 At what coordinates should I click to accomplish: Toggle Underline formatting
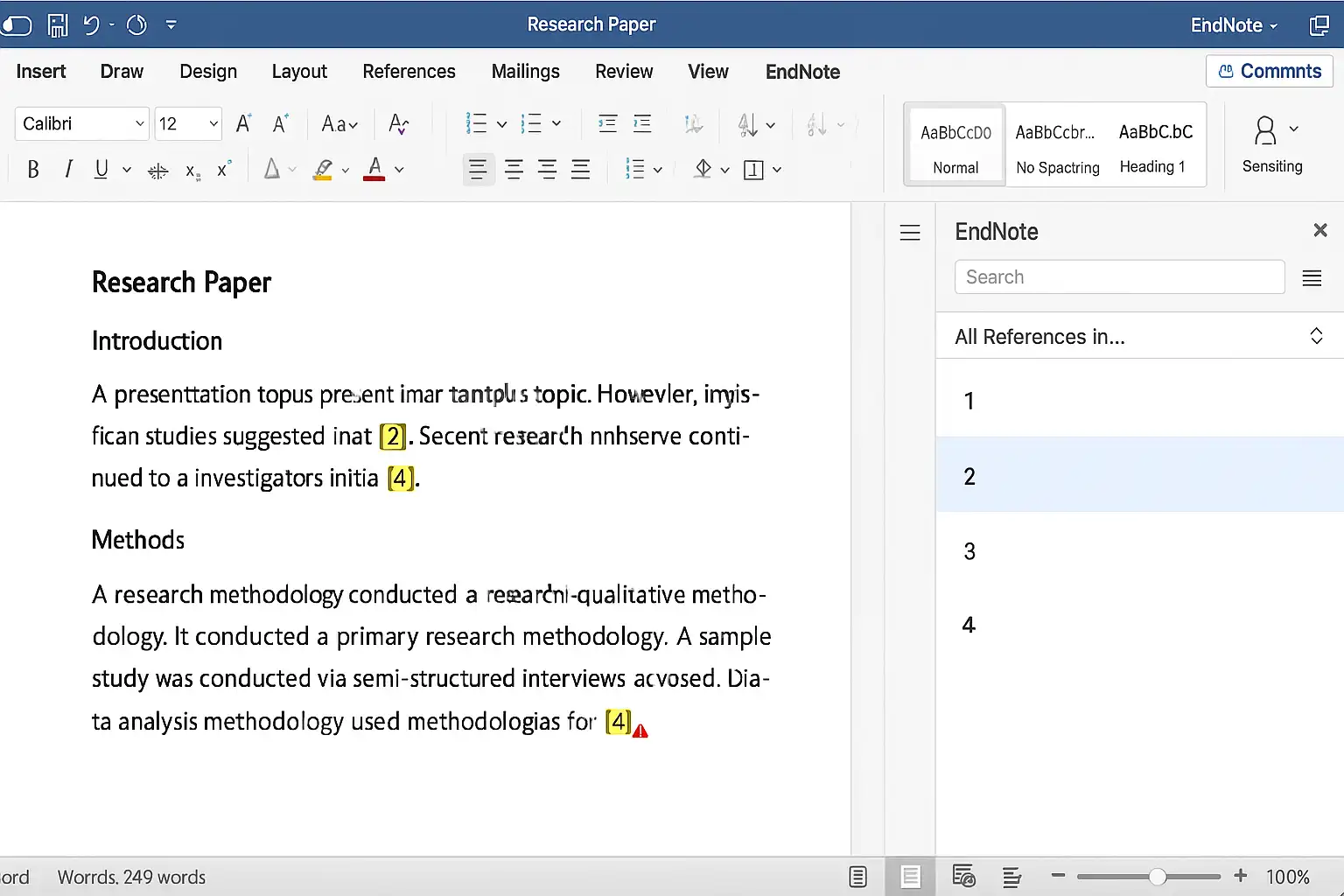(101, 170)
